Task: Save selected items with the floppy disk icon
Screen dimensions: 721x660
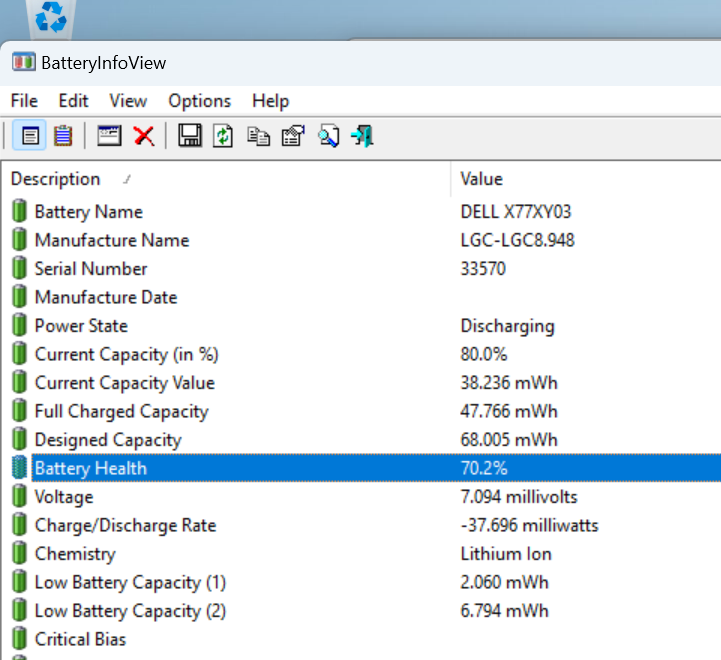Action: click(x=190, y=136)
